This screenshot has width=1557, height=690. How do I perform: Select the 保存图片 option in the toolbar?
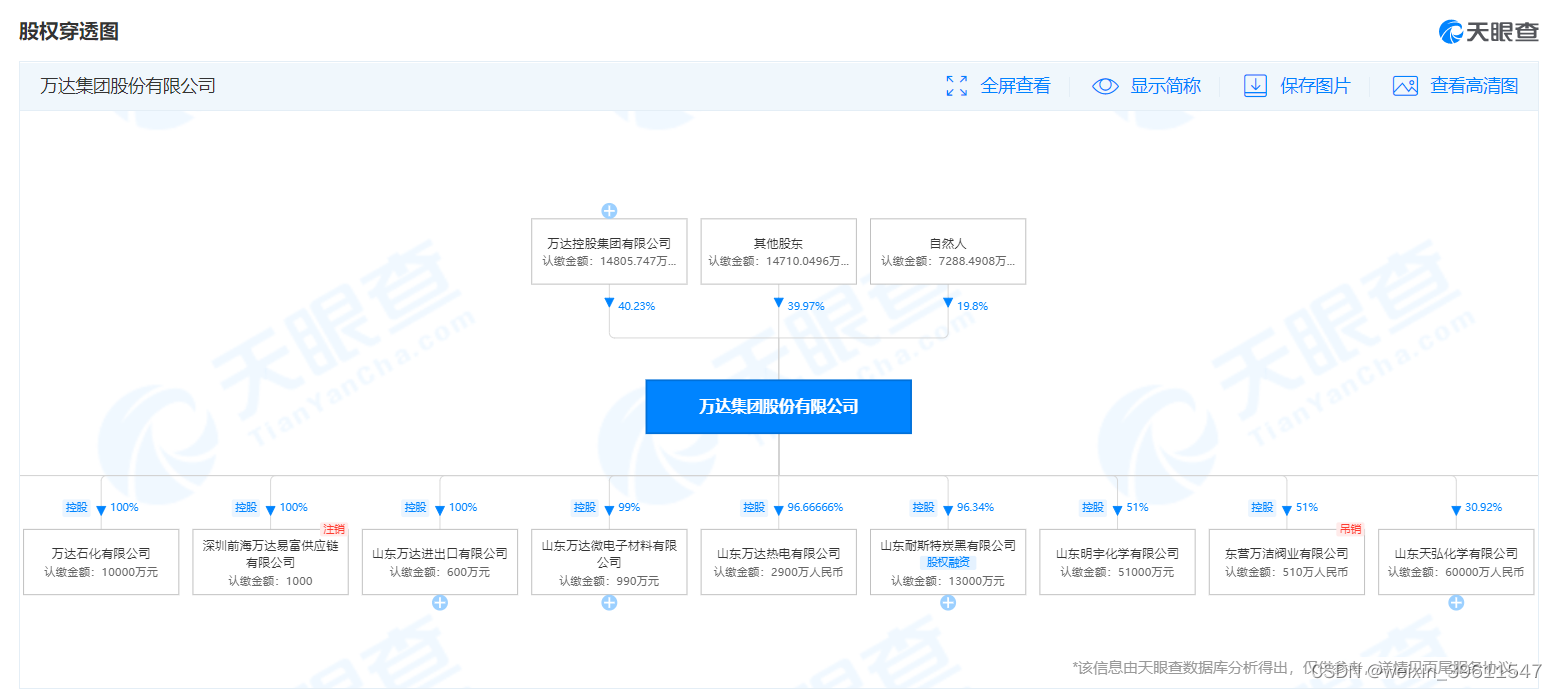[1315, 86]
